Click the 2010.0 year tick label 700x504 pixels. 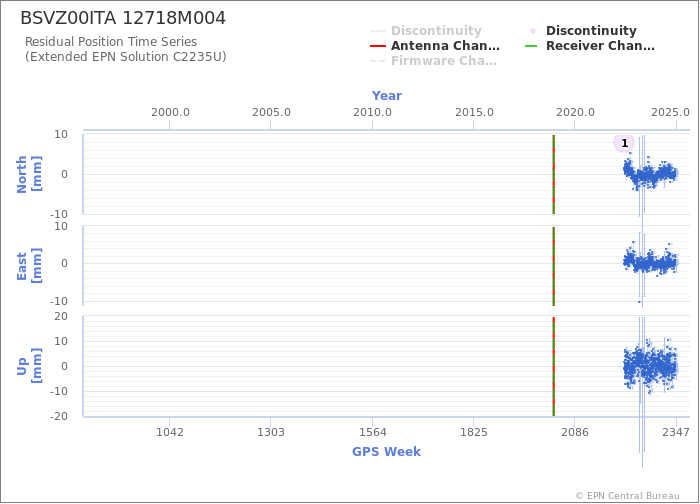(372, 112)
